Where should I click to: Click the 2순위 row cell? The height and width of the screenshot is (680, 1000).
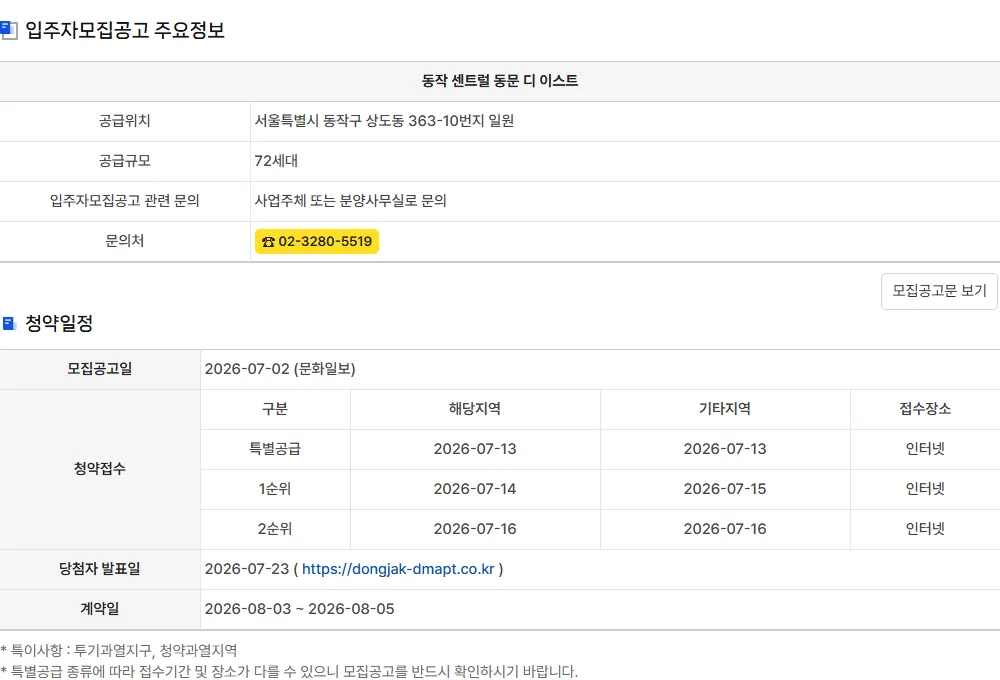(x=275, y=529)
